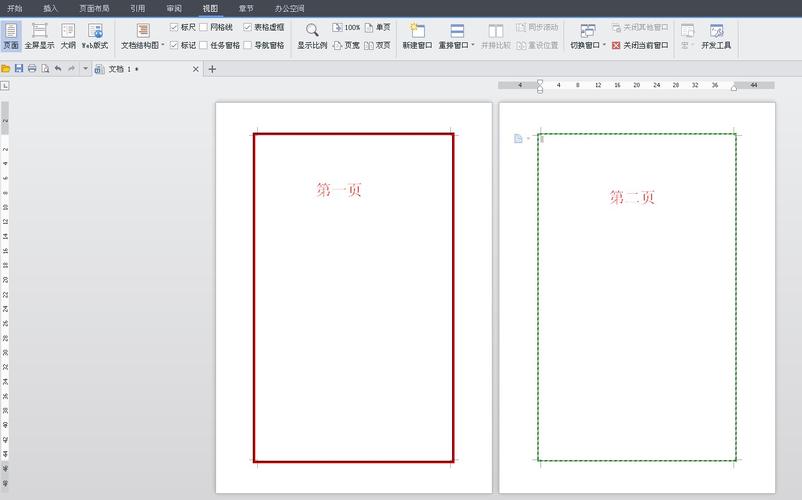Click the 第一页 text on page one

click(x=339, y=190)
